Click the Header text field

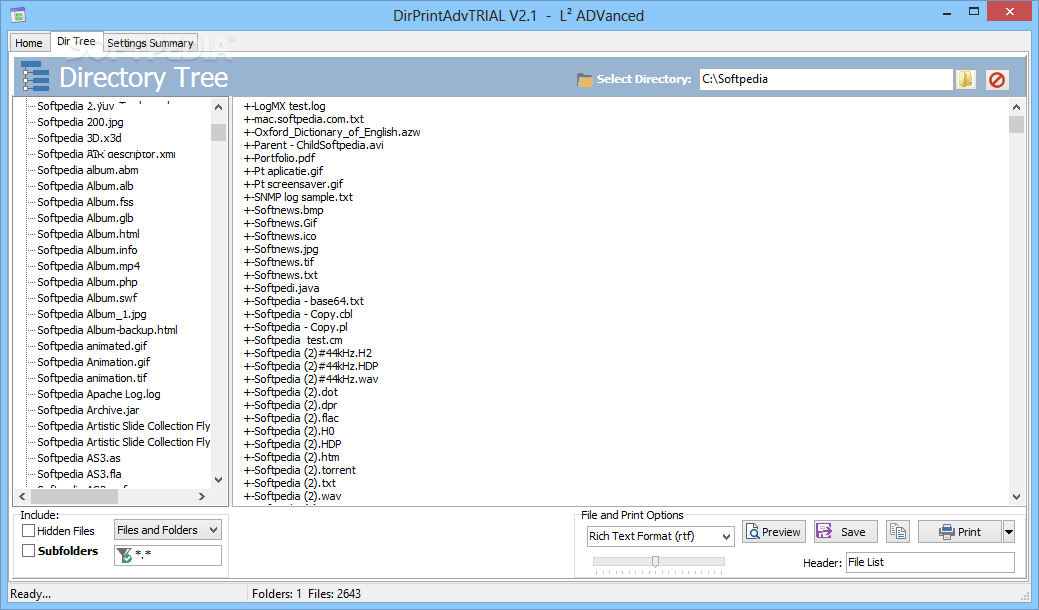[x=930, y=562]
